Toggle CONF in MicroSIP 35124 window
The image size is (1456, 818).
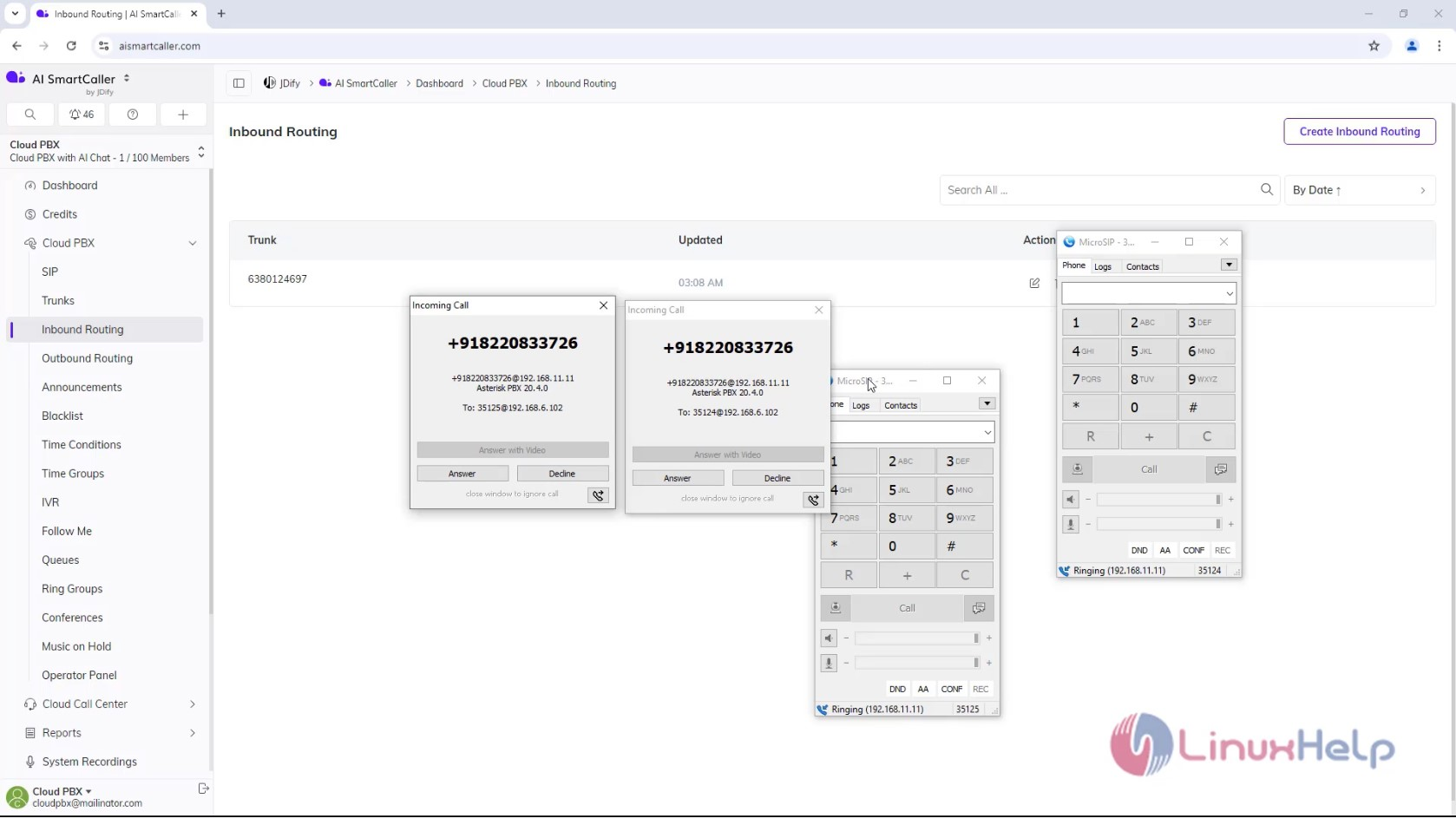point(1194,550)
